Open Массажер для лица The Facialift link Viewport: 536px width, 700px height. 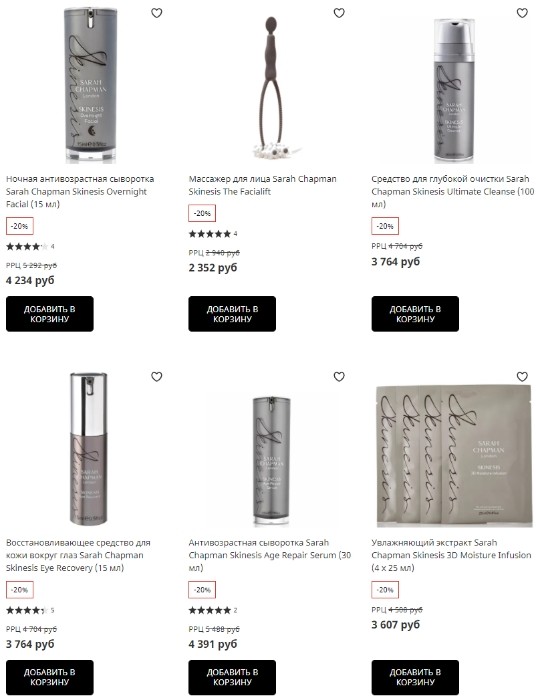(262, 185)
